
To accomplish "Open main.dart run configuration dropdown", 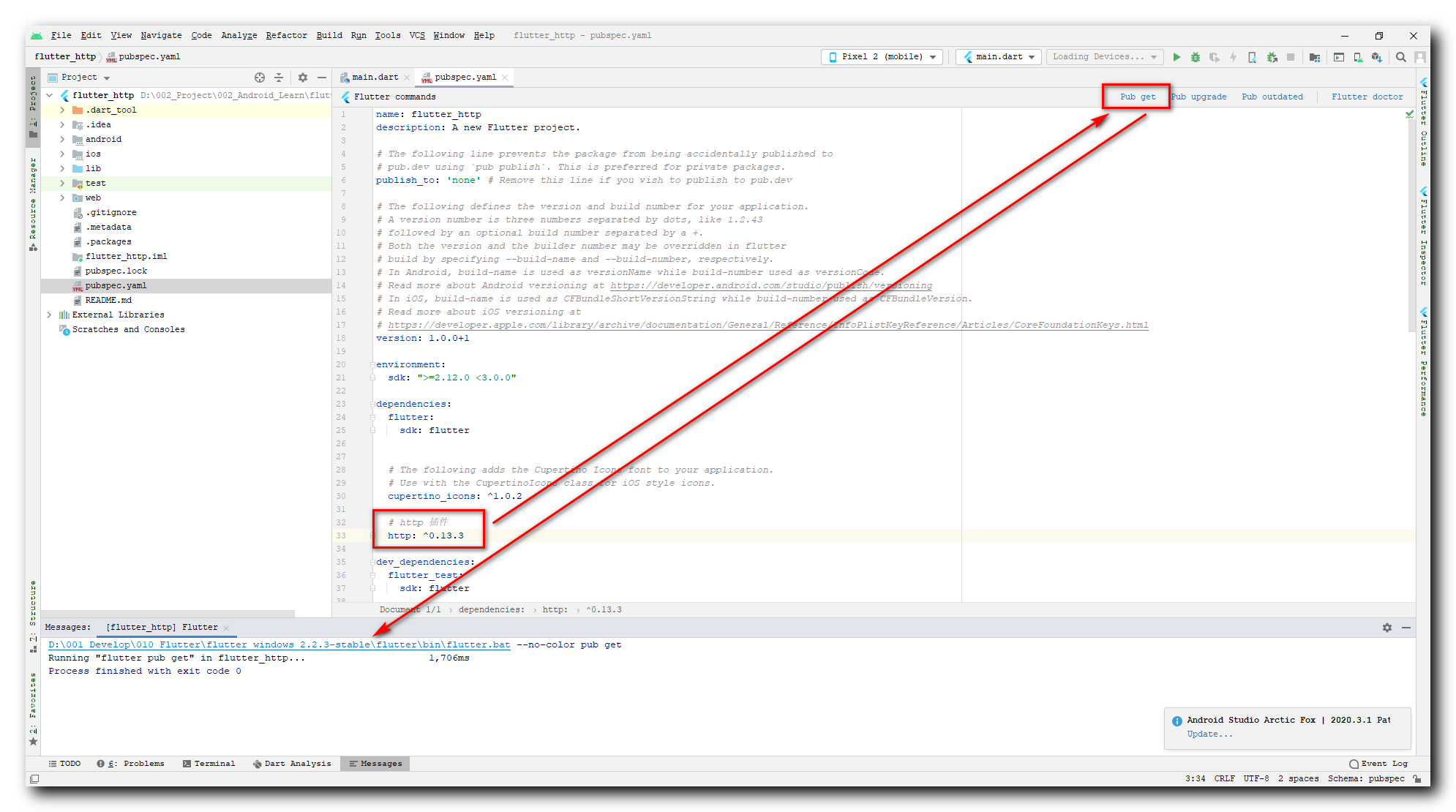I will tap(999, 57).
